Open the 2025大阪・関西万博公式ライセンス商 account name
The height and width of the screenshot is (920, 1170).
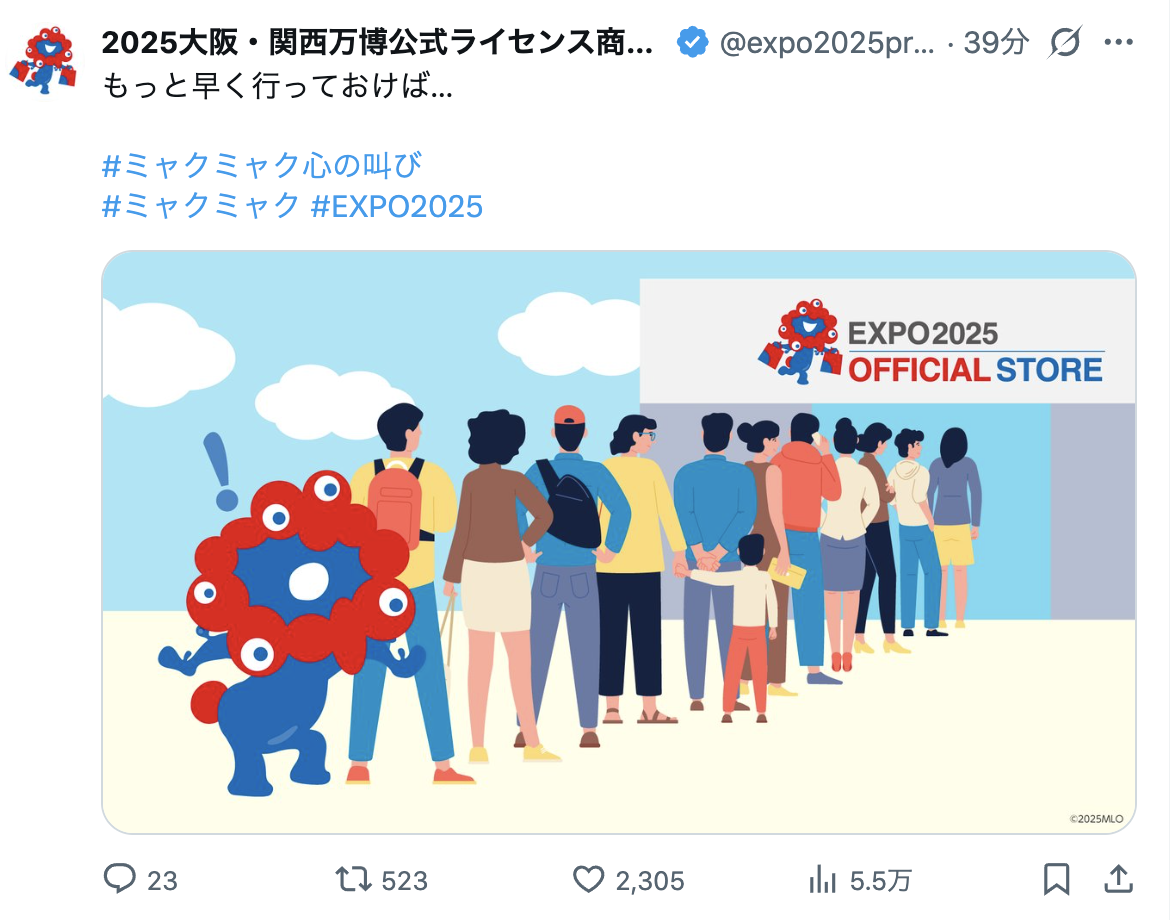click(377, 43)
